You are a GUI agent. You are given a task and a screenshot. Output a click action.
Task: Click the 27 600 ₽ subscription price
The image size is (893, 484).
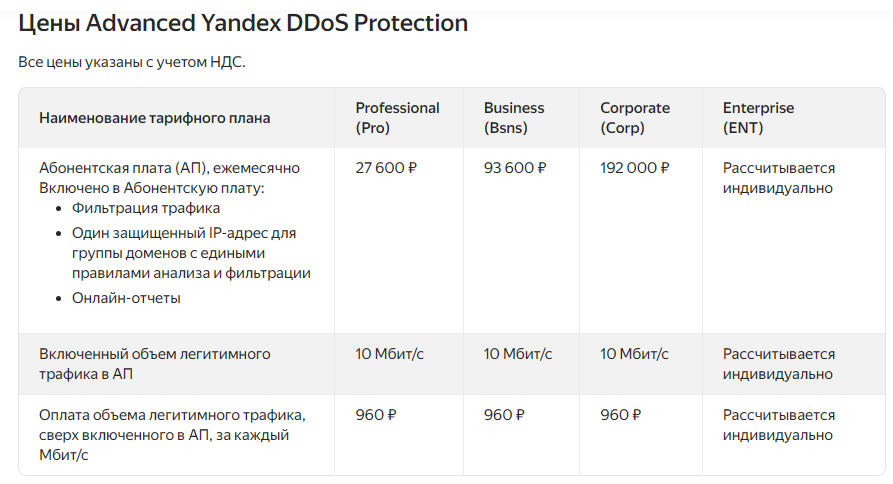386,168
